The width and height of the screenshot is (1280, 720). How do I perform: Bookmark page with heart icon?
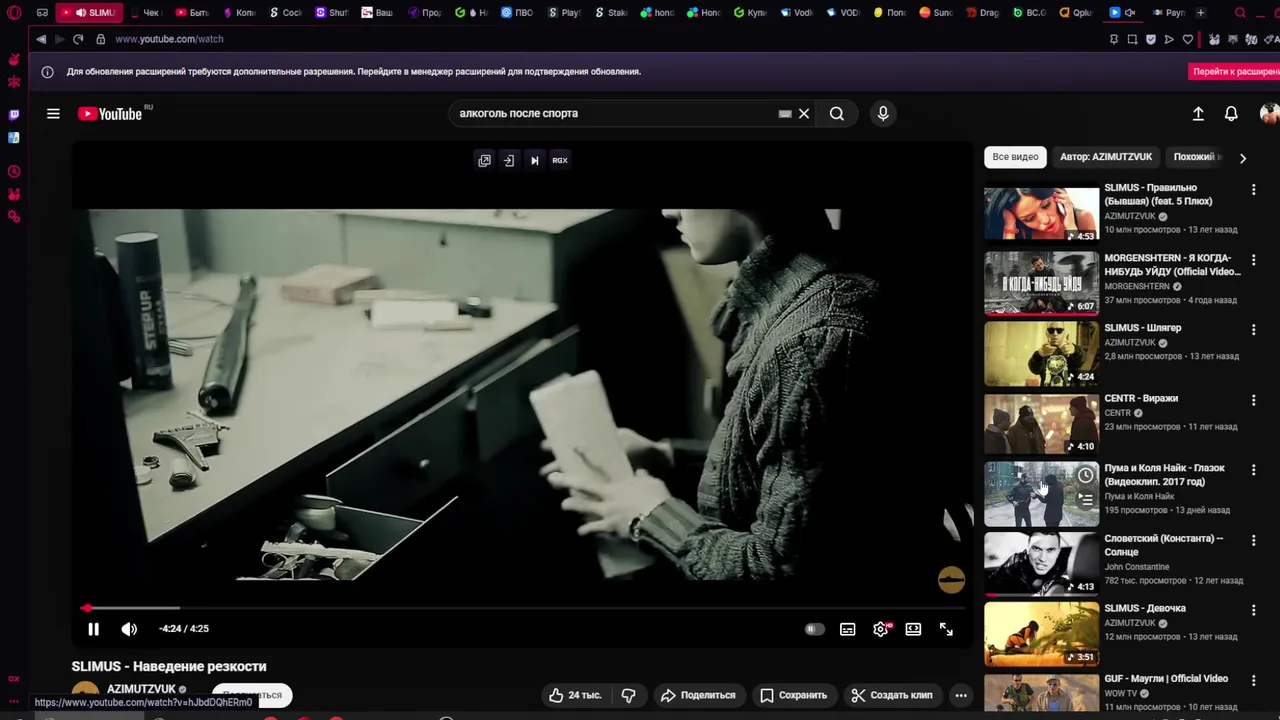(1188, 39)
